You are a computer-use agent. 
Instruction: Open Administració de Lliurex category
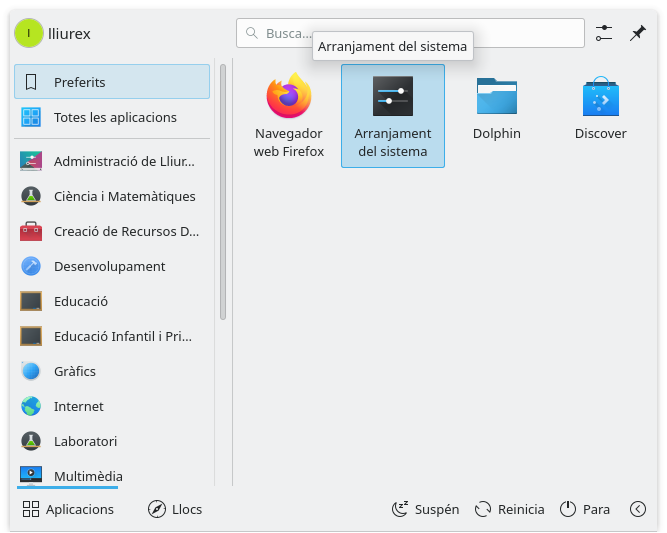point(112,161)
